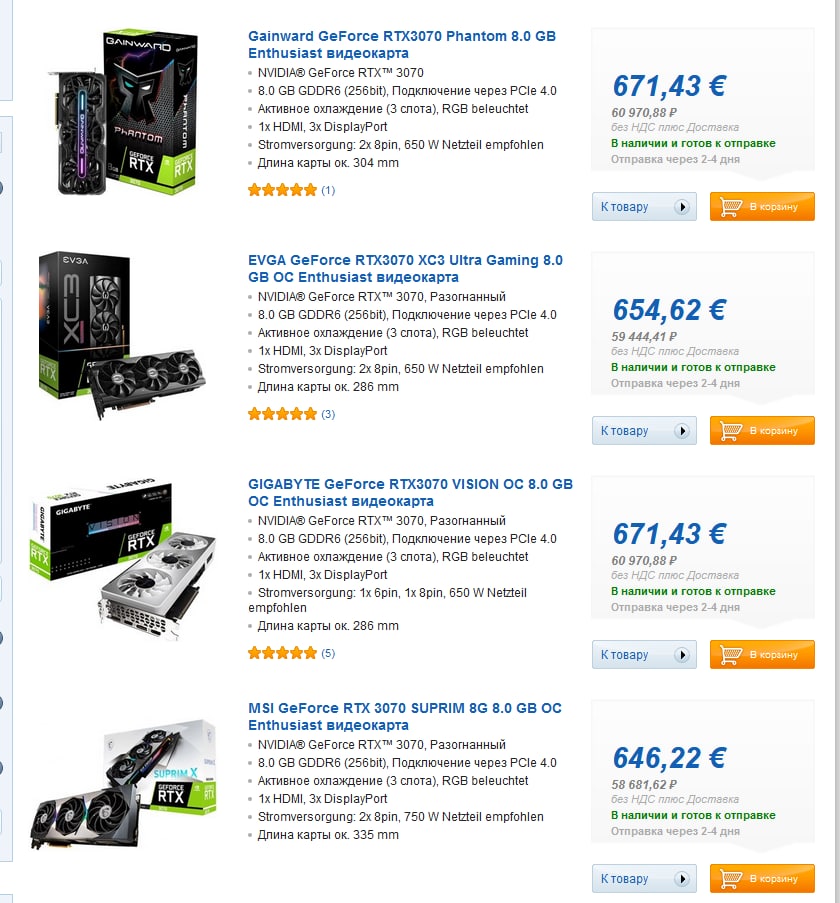Open MSI GeForce RTX 3070 SUPRIM title link

pos(405,716)
